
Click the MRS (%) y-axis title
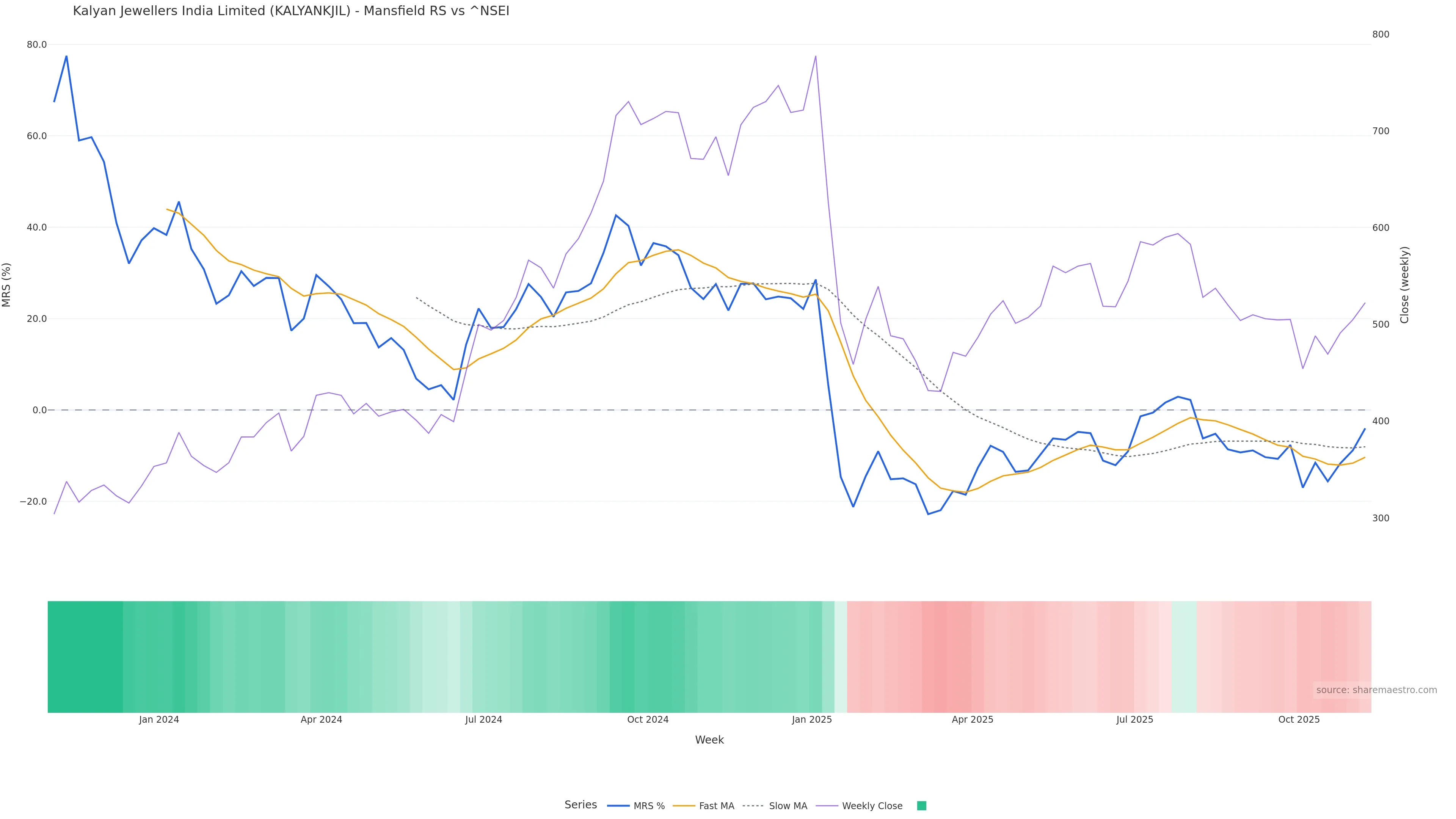(x=7, y=285)
